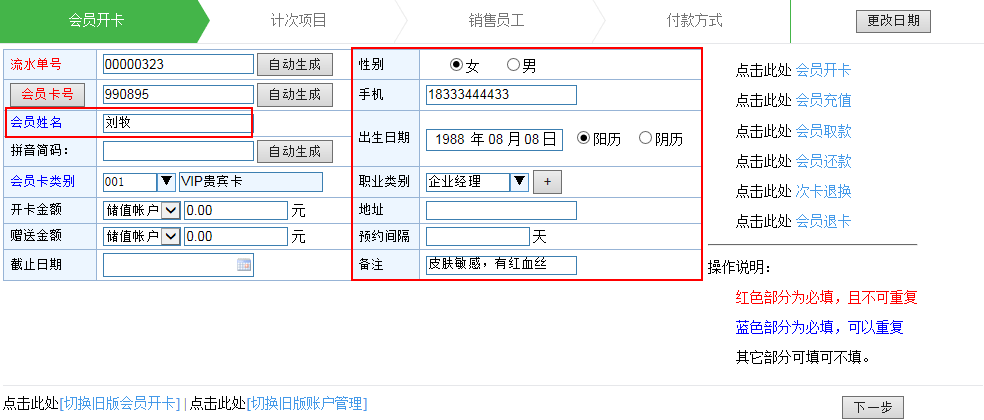
Task: Click the 更改日期 button
Action: click(x=893, y=20)
